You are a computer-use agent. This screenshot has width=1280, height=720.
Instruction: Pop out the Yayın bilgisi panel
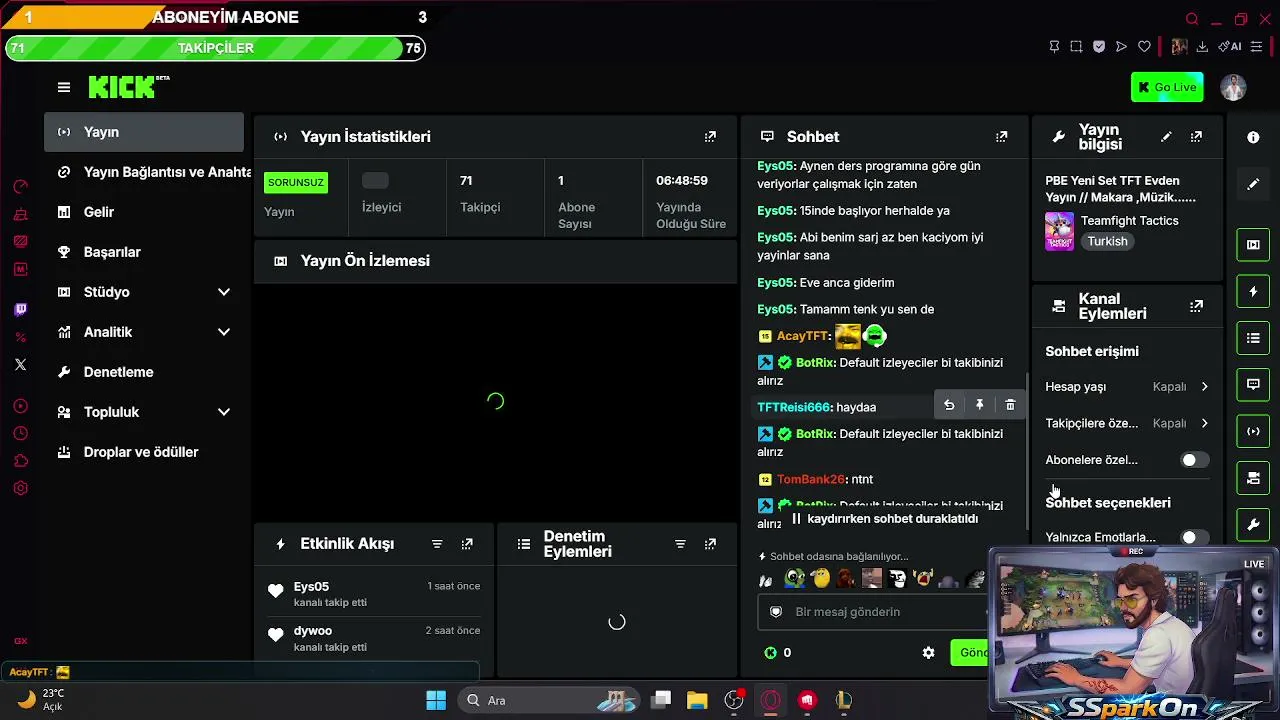click(x=1196, y=137)
